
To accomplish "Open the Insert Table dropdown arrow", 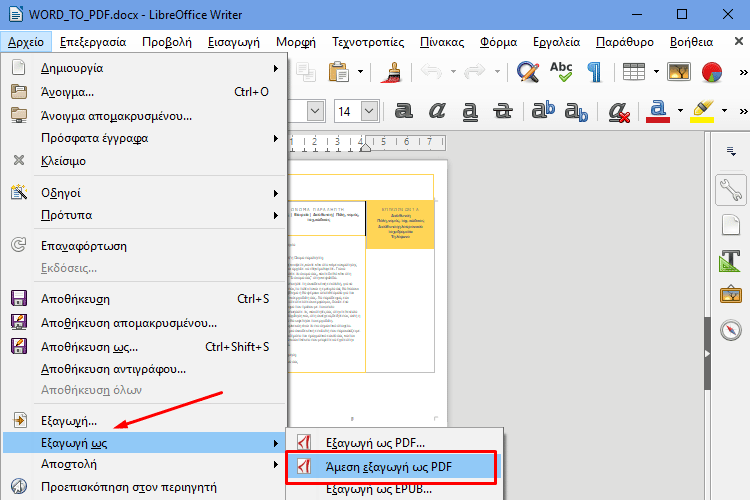I will tap(656, 72).
